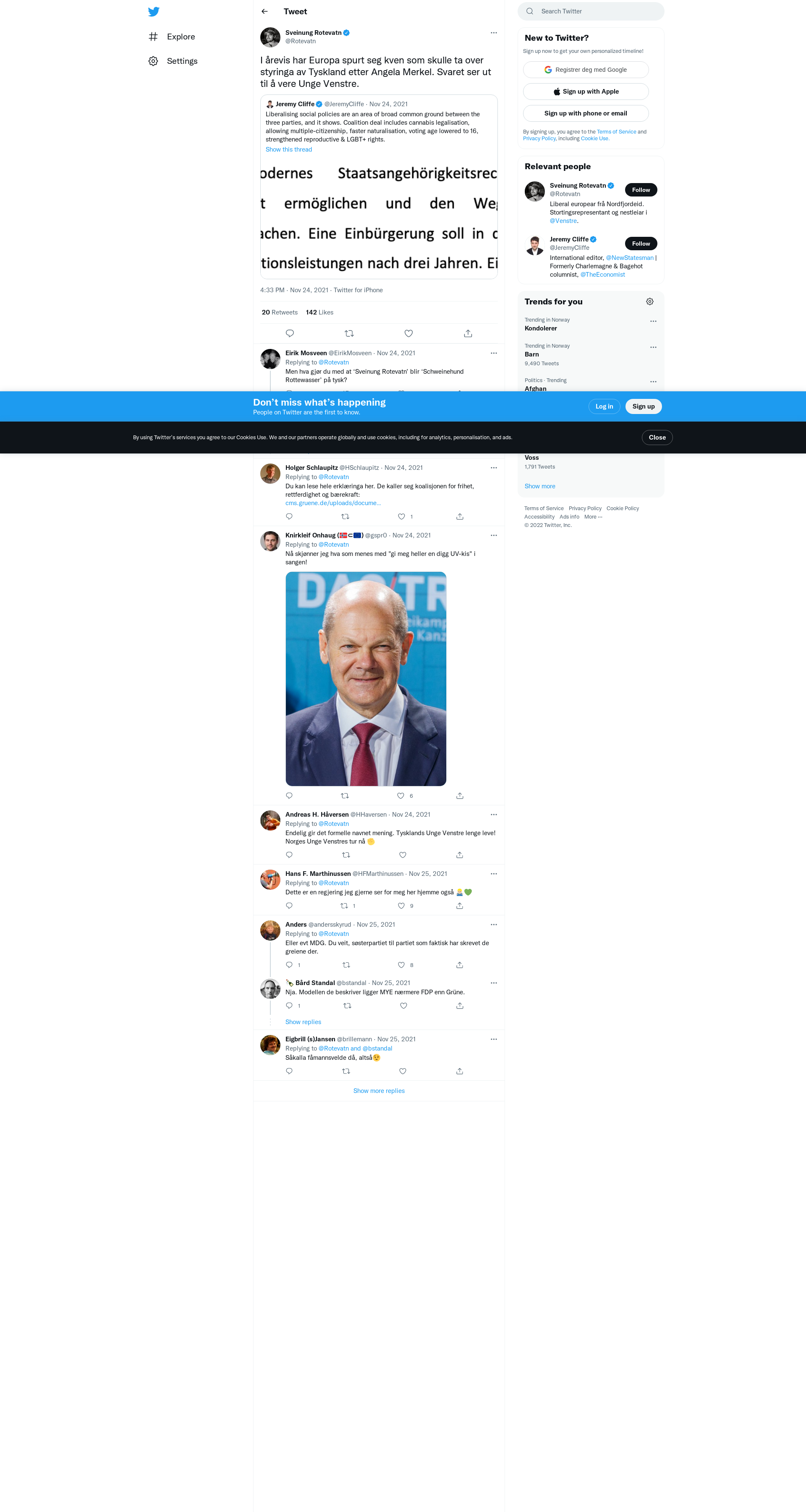Follow Jeremy Cliffe

[641, 244]
